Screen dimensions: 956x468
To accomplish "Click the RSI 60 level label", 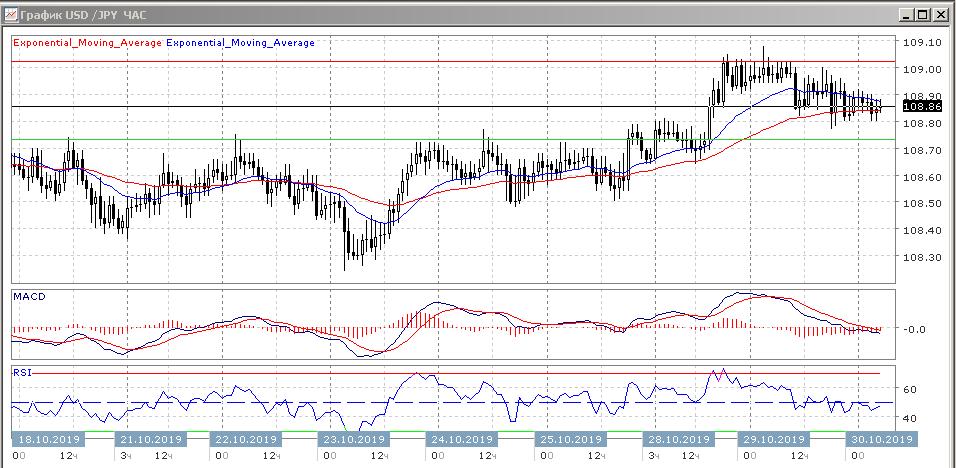I will click(911, 389).
